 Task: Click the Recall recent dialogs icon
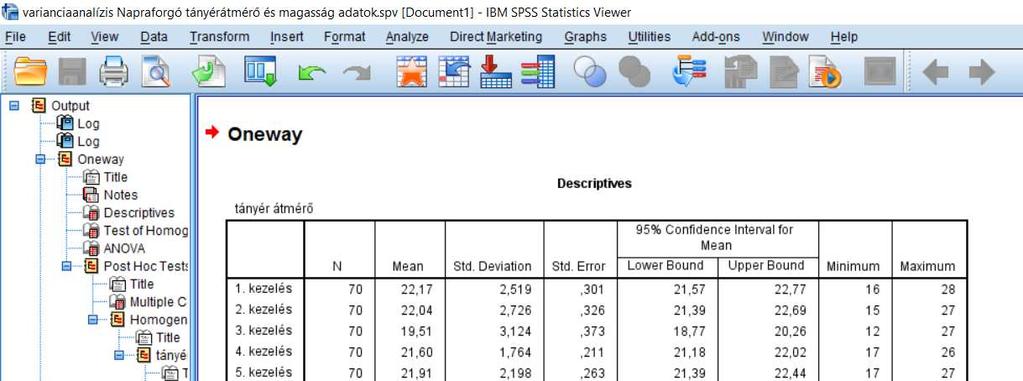(x=260, y=72)
